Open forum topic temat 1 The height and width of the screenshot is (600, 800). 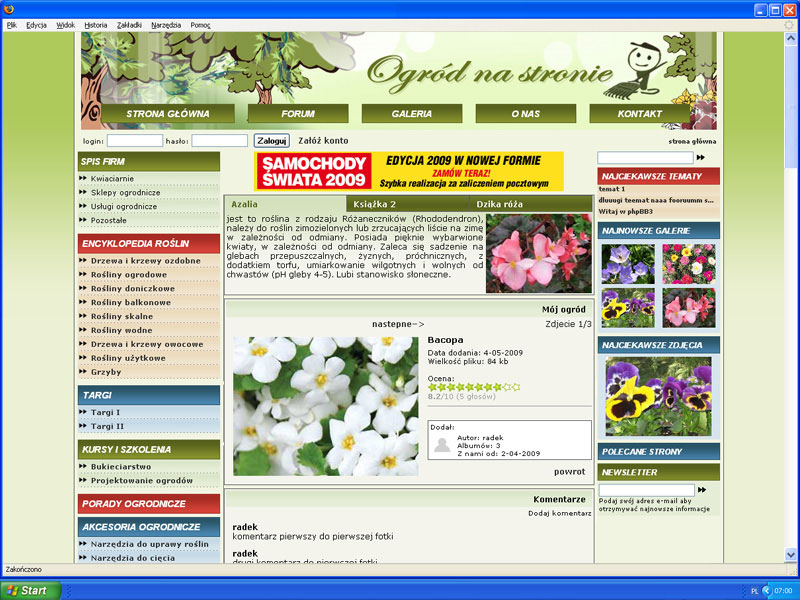pos(612,189)
